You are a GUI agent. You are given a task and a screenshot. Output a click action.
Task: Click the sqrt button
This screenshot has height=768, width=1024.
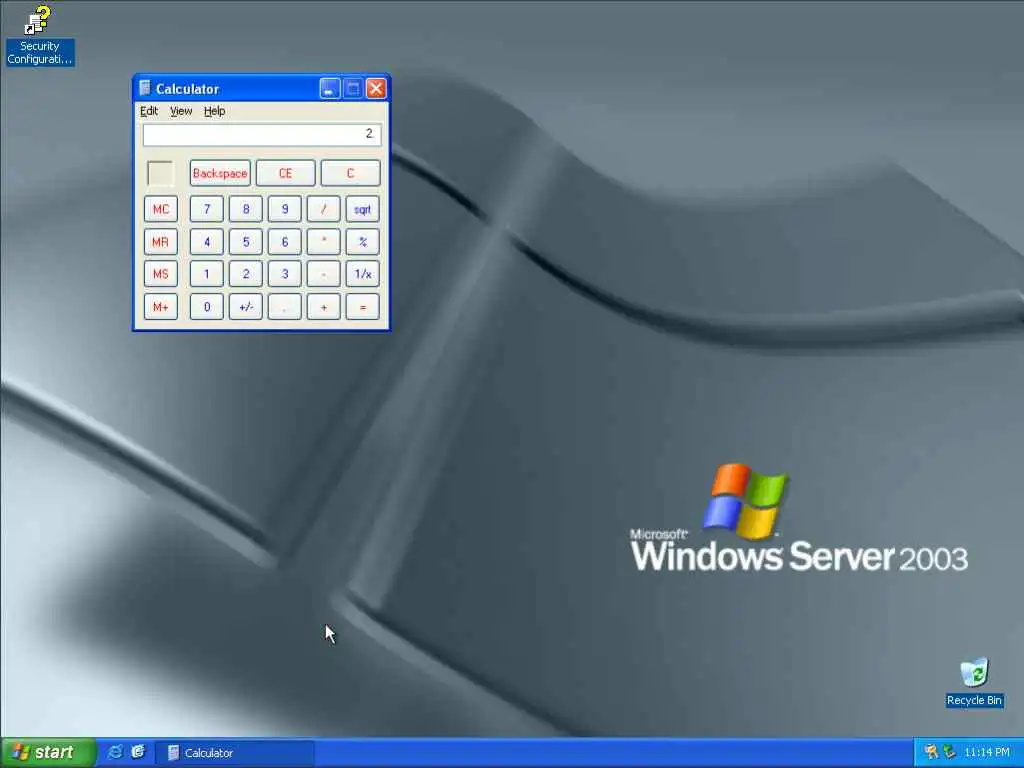(362, 209)
